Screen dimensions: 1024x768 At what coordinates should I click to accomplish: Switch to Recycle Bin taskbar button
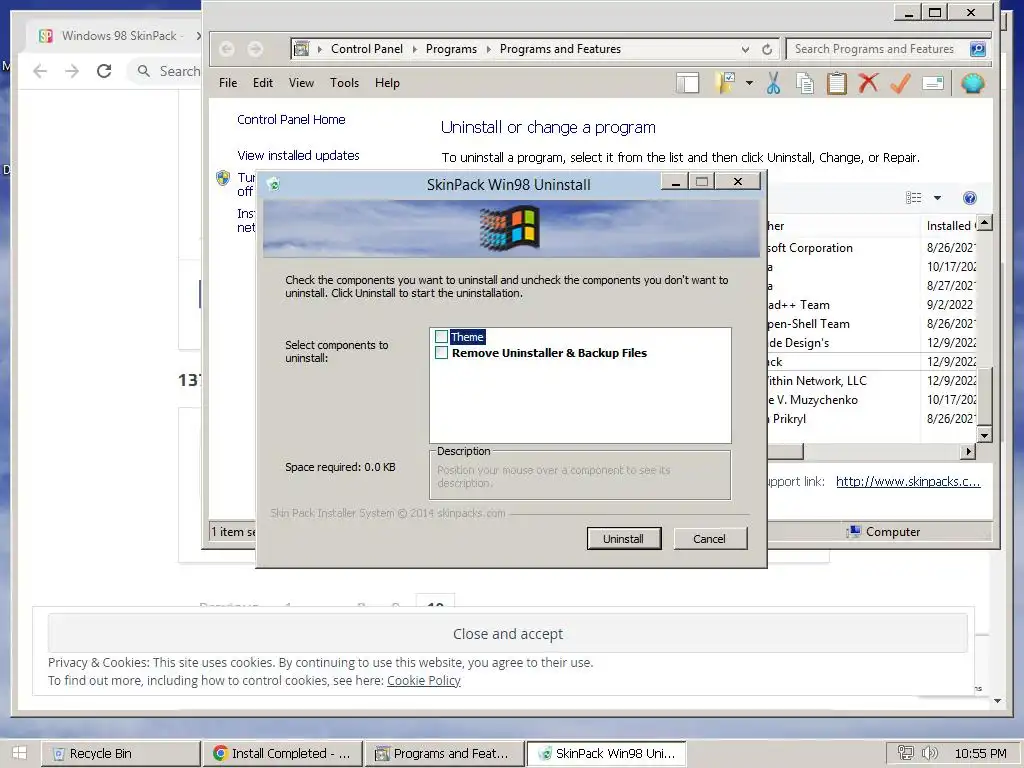(120, 754)
